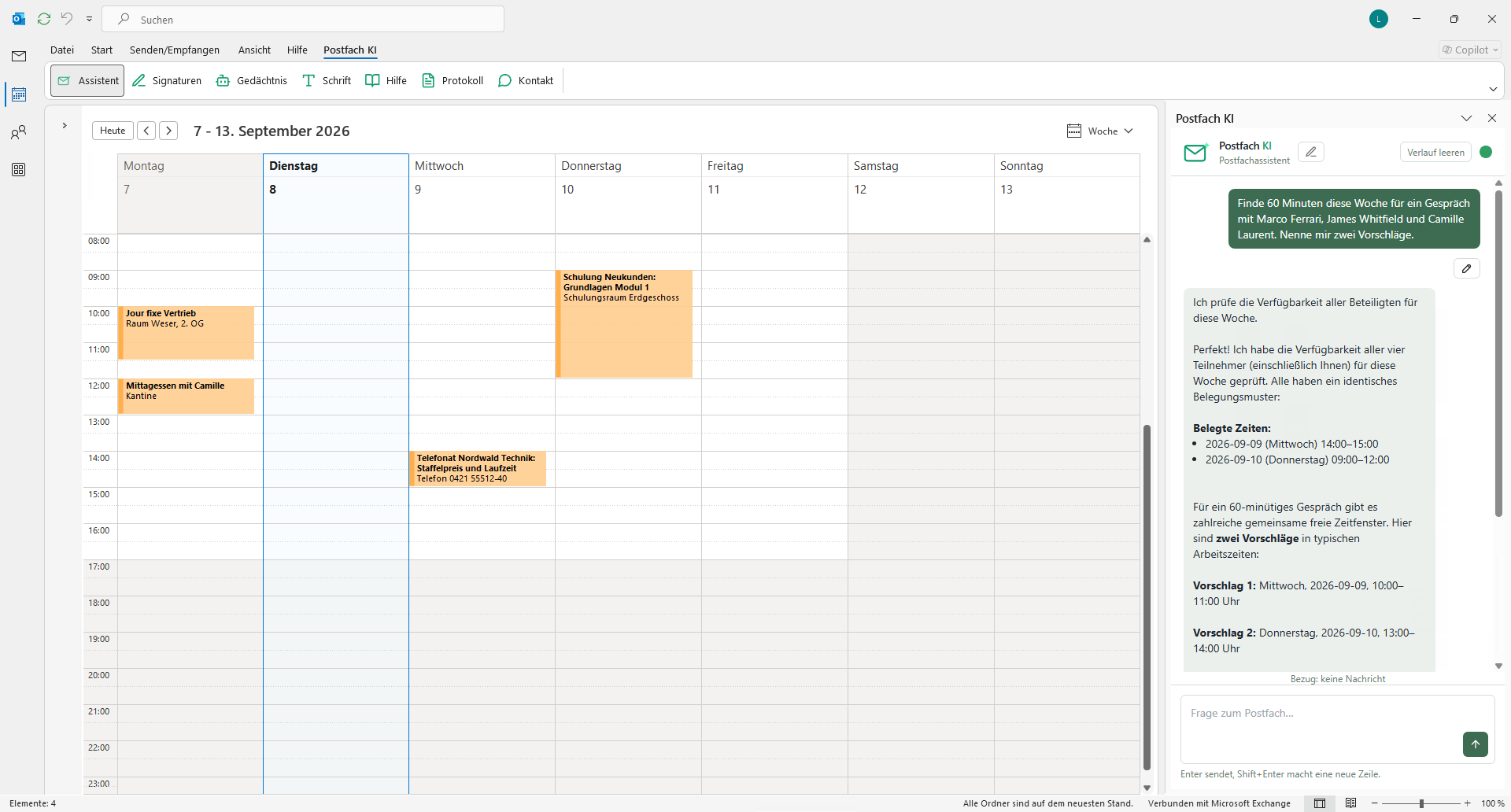This screenshot has width=1511, height=812.
Task: Click the Send/Receive sync icon
Action: point(44,19)
